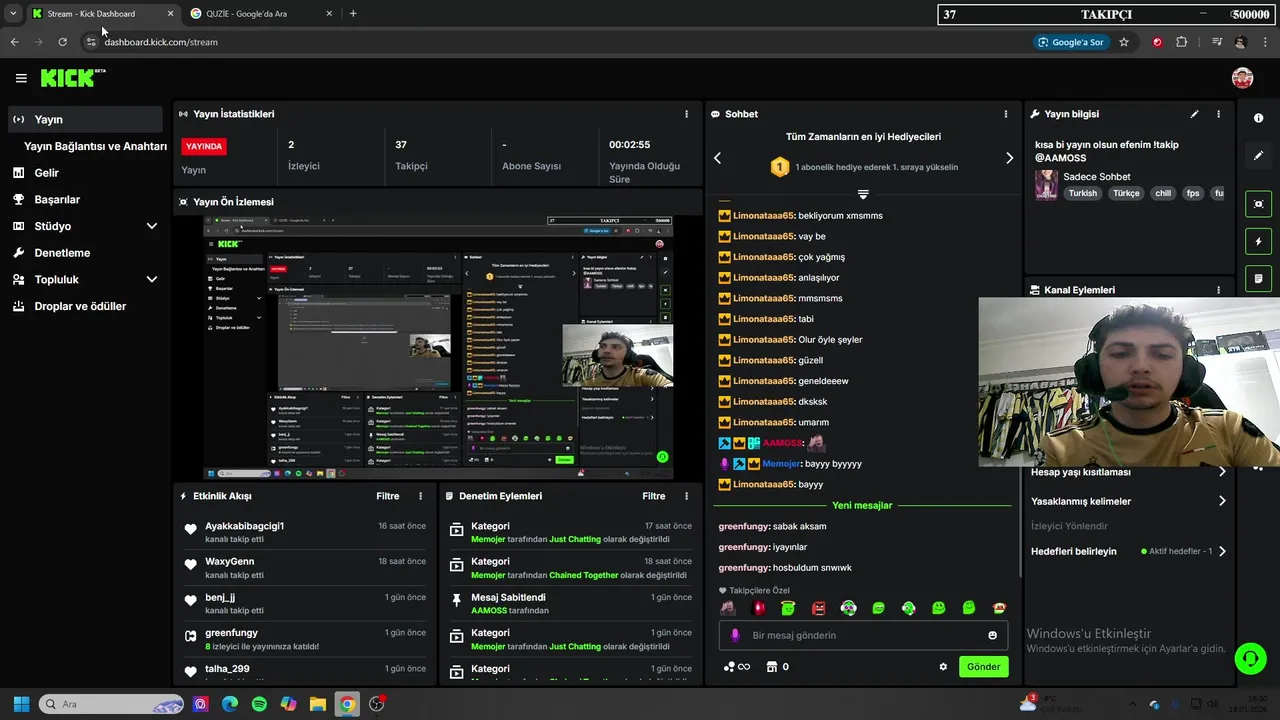The height and width of the screenshot is (720, 1280).
Task: Open Microsoft Edge from the taskbar
Action: point(230,704)
